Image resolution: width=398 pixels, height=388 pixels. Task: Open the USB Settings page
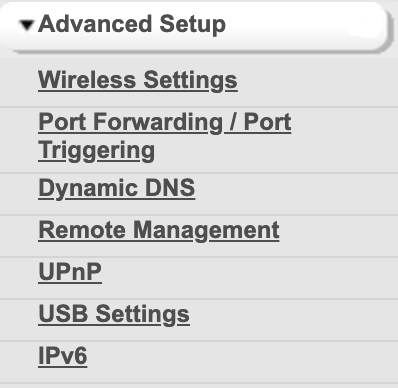coord(114,314)
